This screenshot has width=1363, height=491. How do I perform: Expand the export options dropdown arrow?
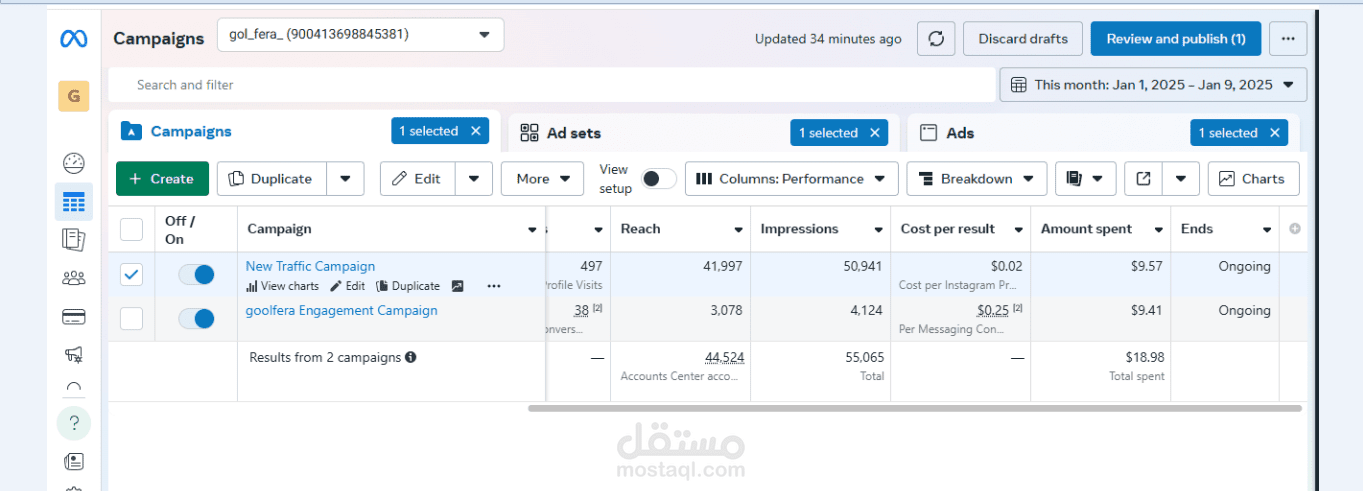click(x=1181, y=179)
